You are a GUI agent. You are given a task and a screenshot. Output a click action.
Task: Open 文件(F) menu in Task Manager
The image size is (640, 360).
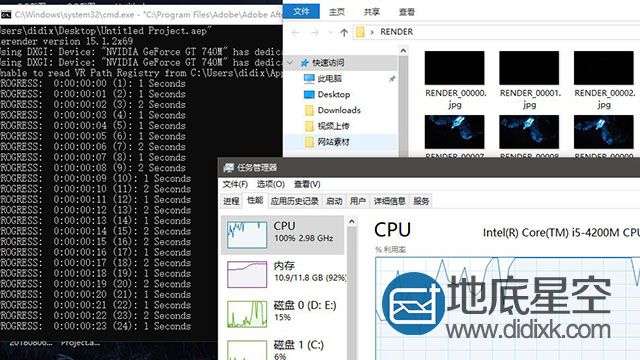tap(235, 184)
